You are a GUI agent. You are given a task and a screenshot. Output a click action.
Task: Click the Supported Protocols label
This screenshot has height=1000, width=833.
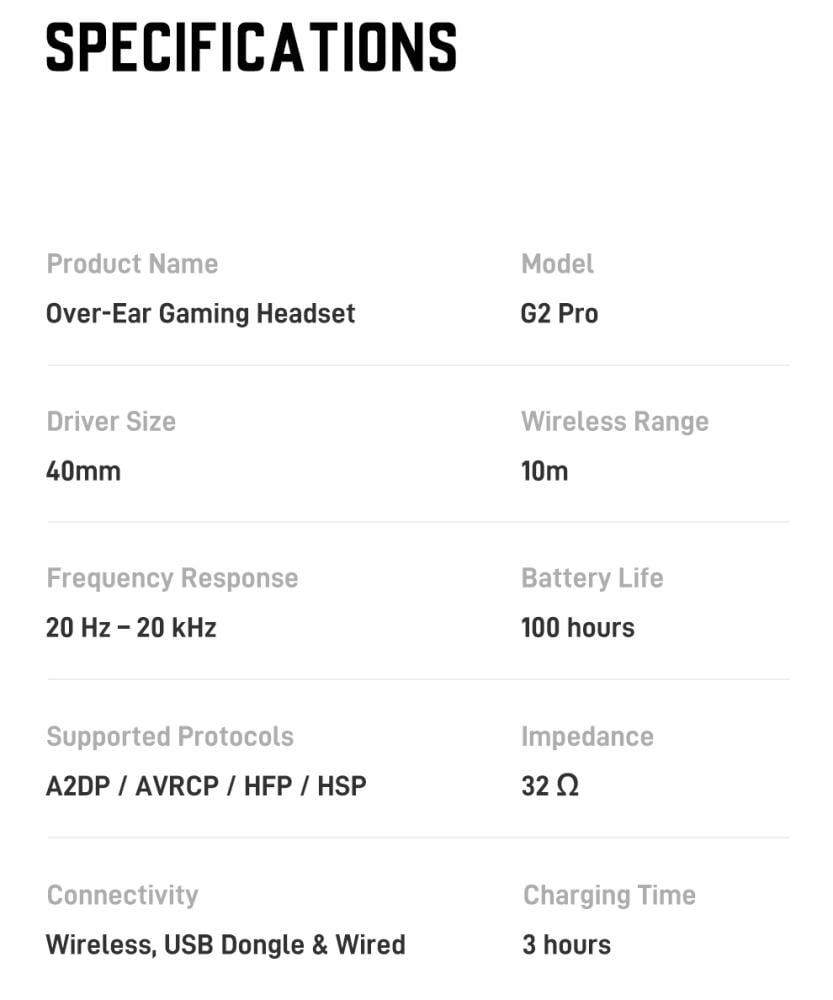click(x=170, y=736)
